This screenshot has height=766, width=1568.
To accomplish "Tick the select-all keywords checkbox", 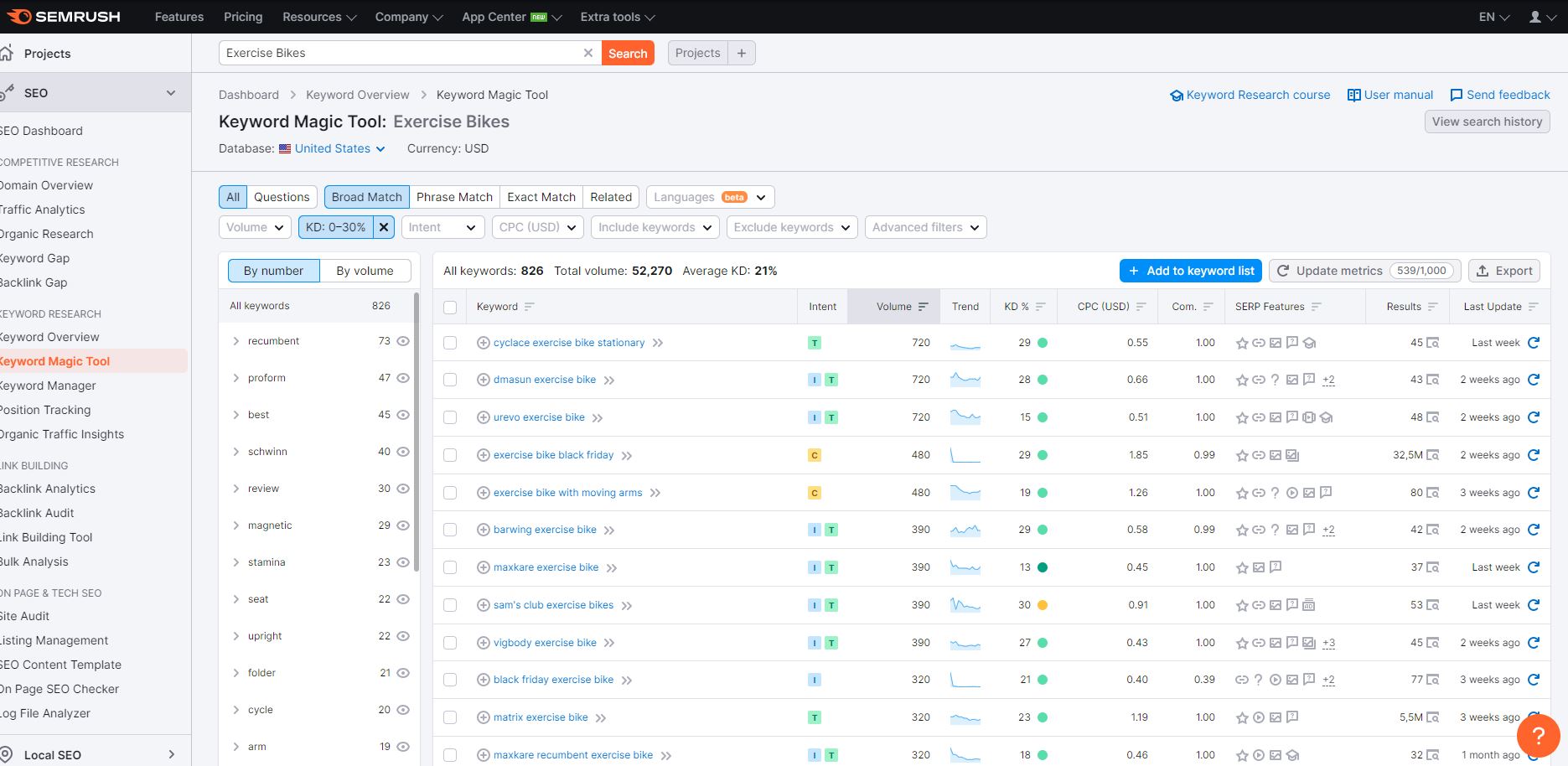I will coord(450,308).
